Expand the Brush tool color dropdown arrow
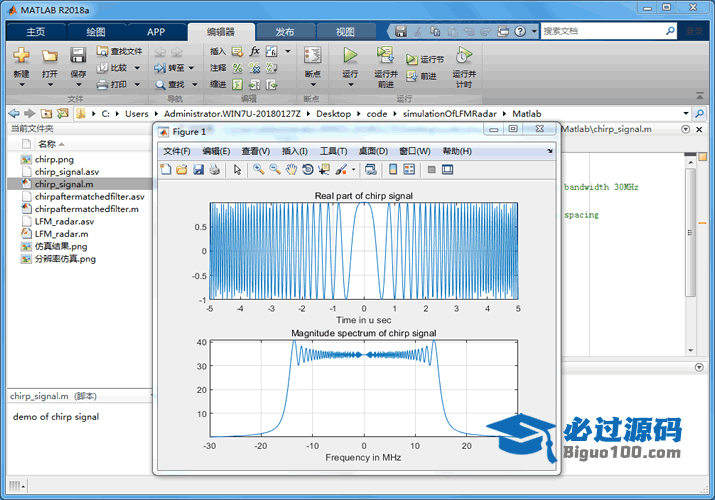The width and height of the screenshot is (715, 500). 353,170
